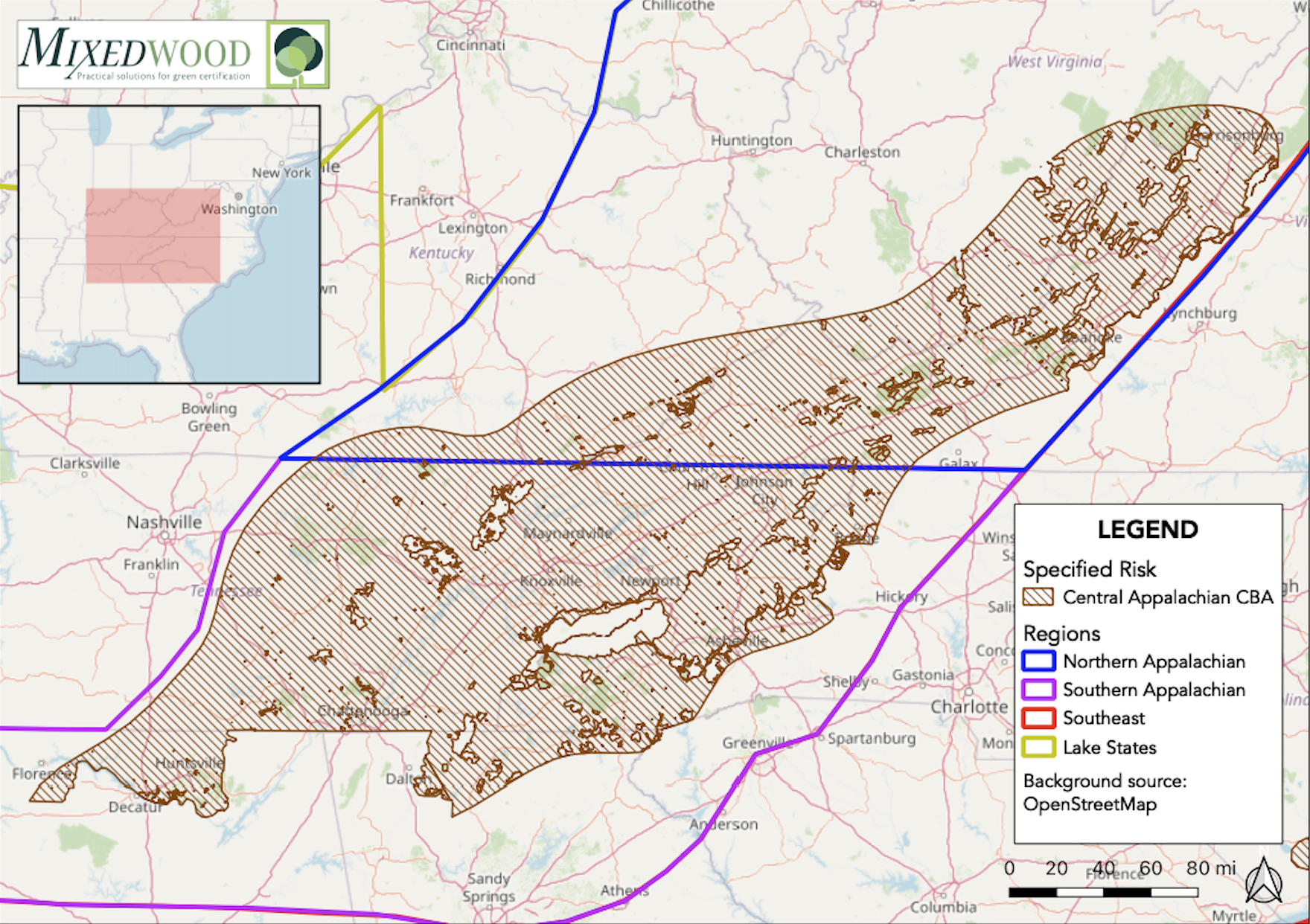The image size is (1310, 924).
Task: Click the Kentucky state label
Action: click(x=441, y=253)
